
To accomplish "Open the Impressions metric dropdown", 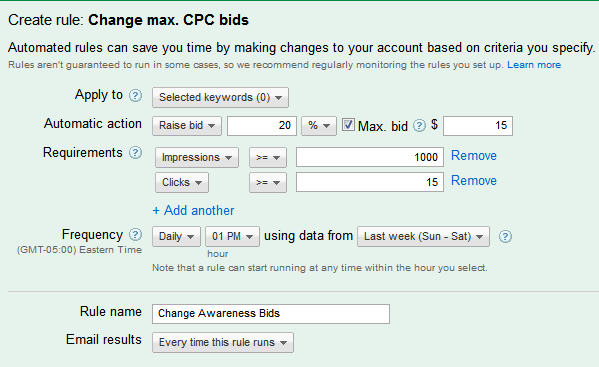I will pyautogui.click(x=197, y=157).
